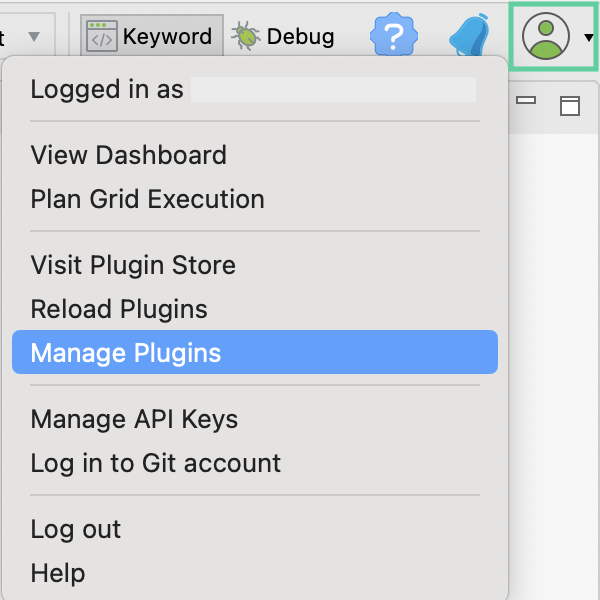Expand the dropdown arrow beside the profile avatar
The height and width of the screenshot is (600, 600).
coord(588,38)
